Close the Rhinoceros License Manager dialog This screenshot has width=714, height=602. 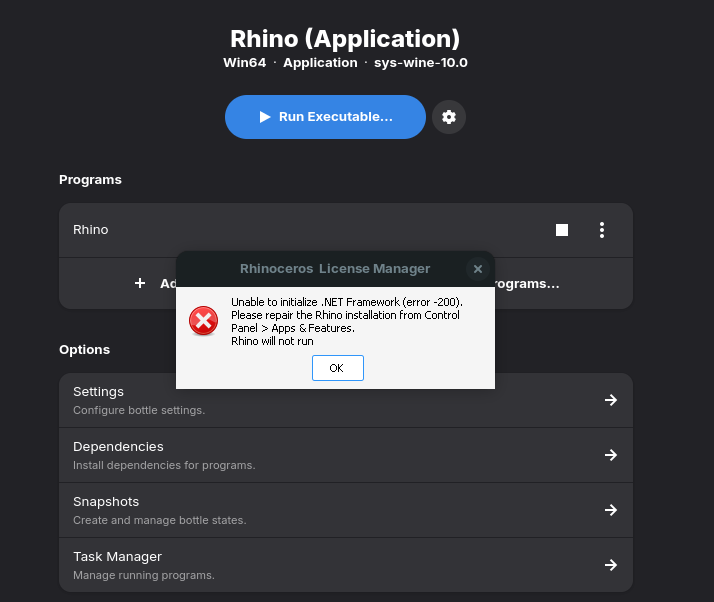pyautogui.click(x=478, y=268)
